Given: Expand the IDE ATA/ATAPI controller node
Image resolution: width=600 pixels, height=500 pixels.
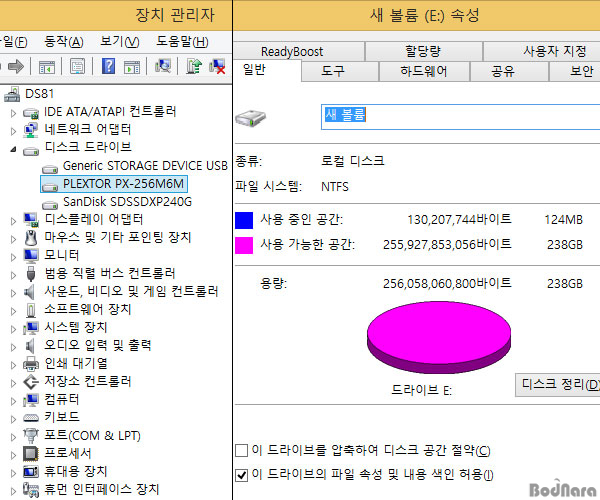Looking at the screenshot, I should coord(13,113).
